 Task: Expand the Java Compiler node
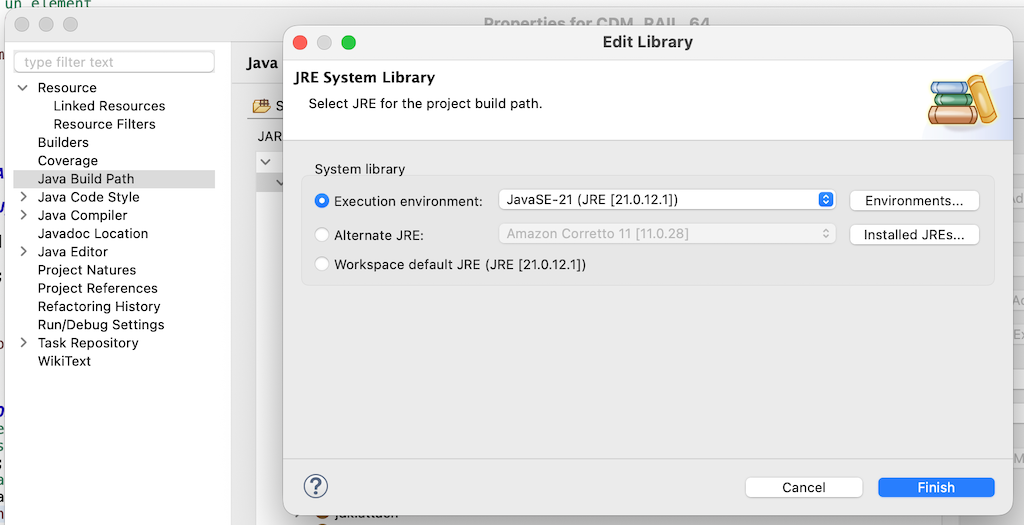point(24,215)
